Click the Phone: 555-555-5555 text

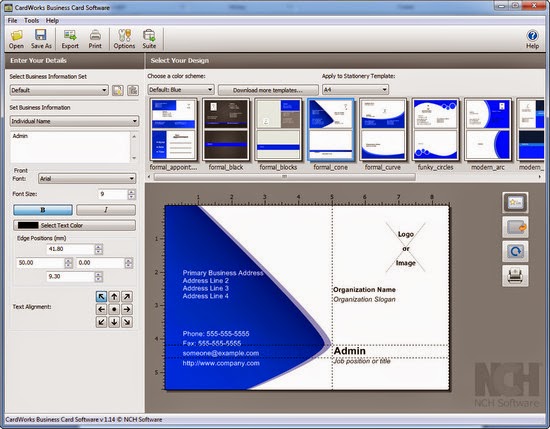216,334
